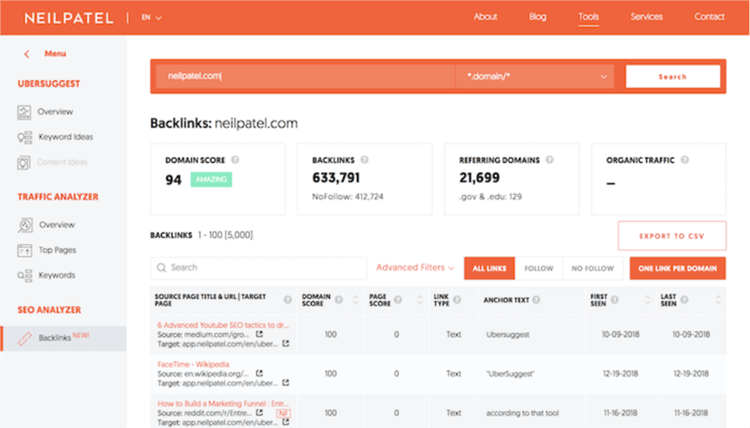Click the white Search button

pyautogui.click(x=673, y=77)
